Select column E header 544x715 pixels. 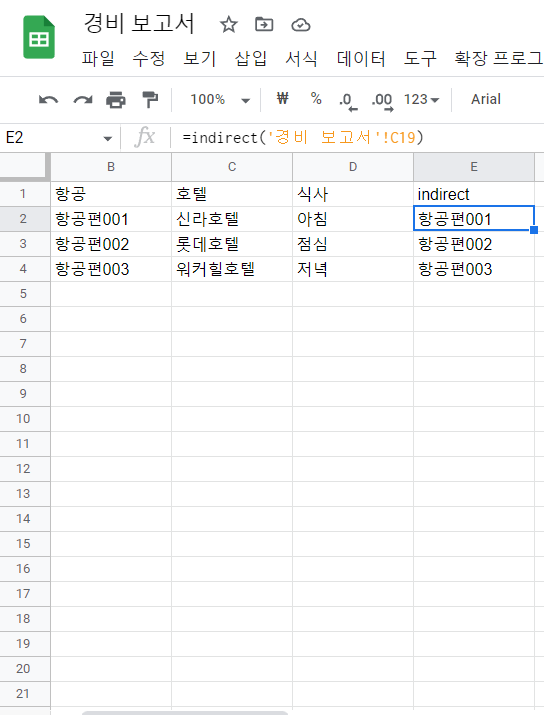[x=474, y=167]
